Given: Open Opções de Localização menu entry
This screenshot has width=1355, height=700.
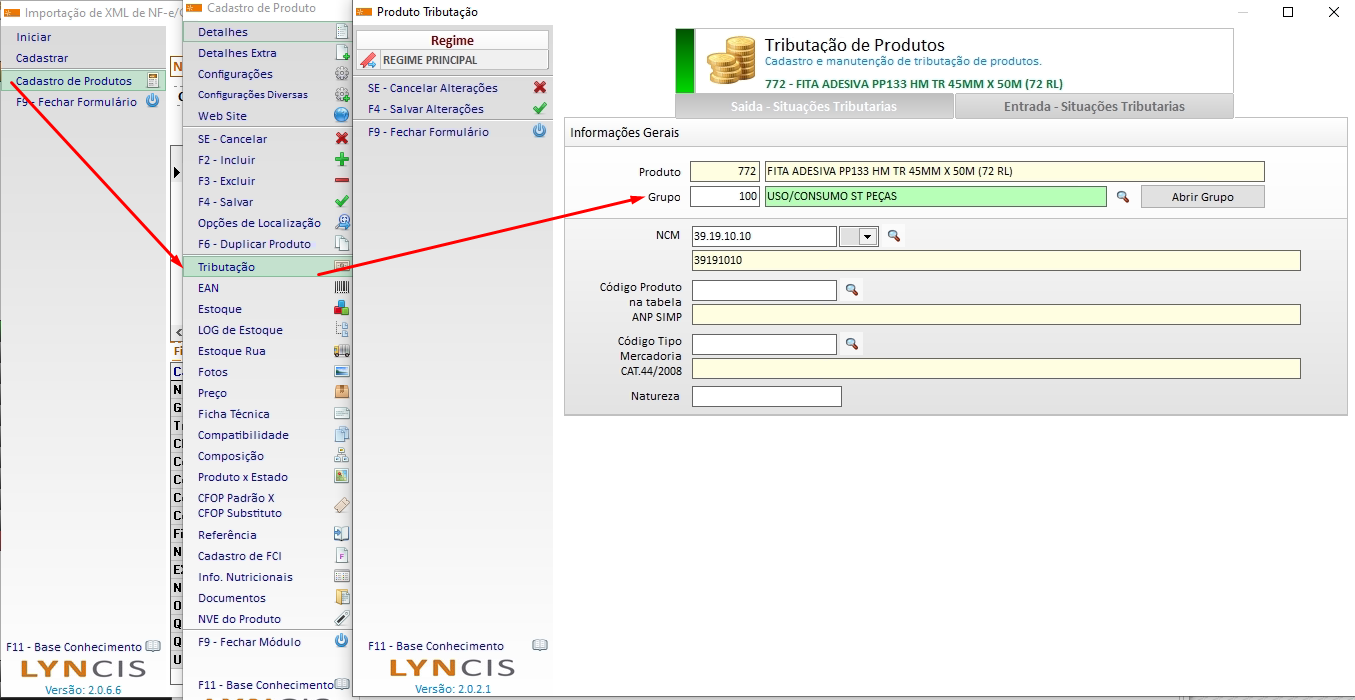Looking at the screenshot, I should click(x=259, y=223).
